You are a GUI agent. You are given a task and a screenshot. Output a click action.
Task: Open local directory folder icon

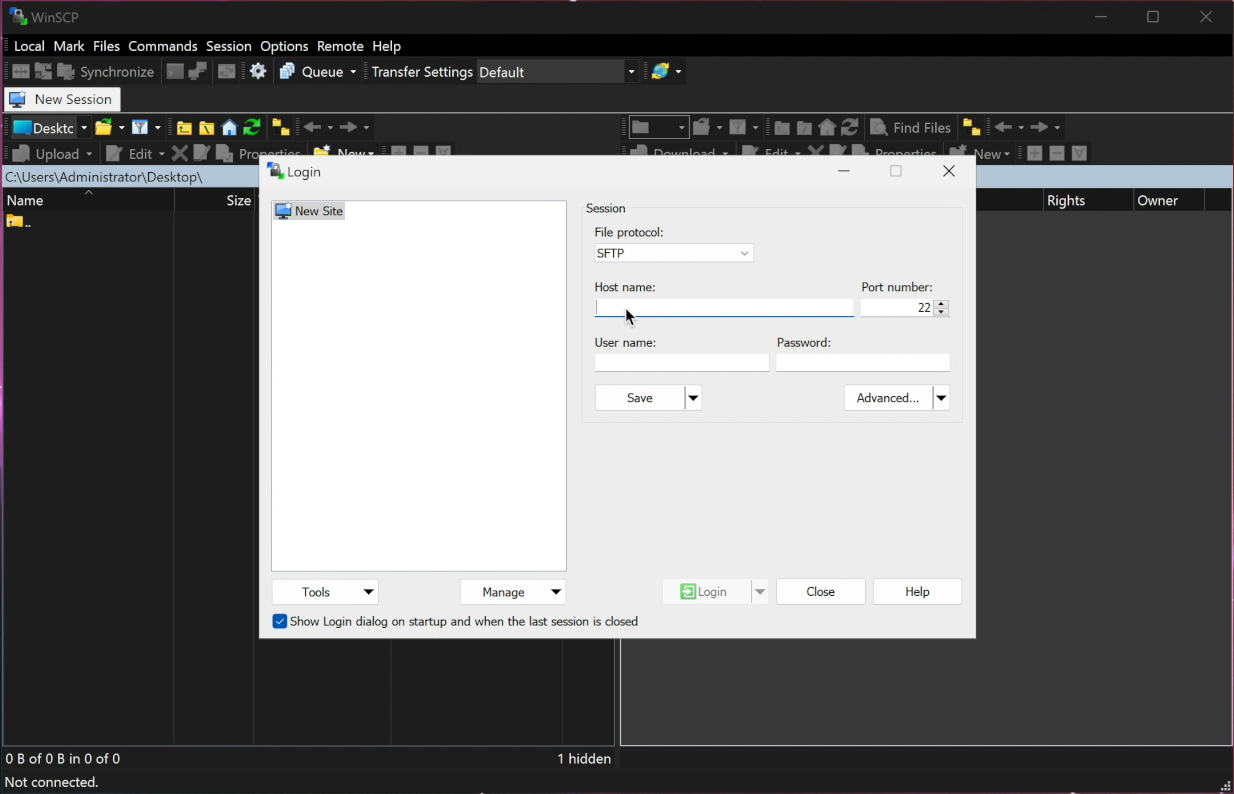tap(104, 127)
